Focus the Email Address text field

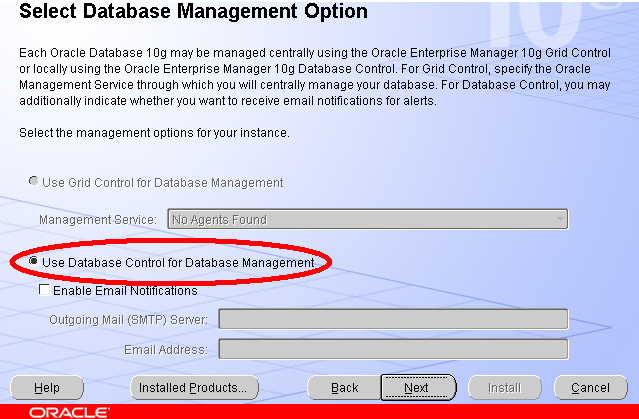pyautogui.click(x=393, y=349)
